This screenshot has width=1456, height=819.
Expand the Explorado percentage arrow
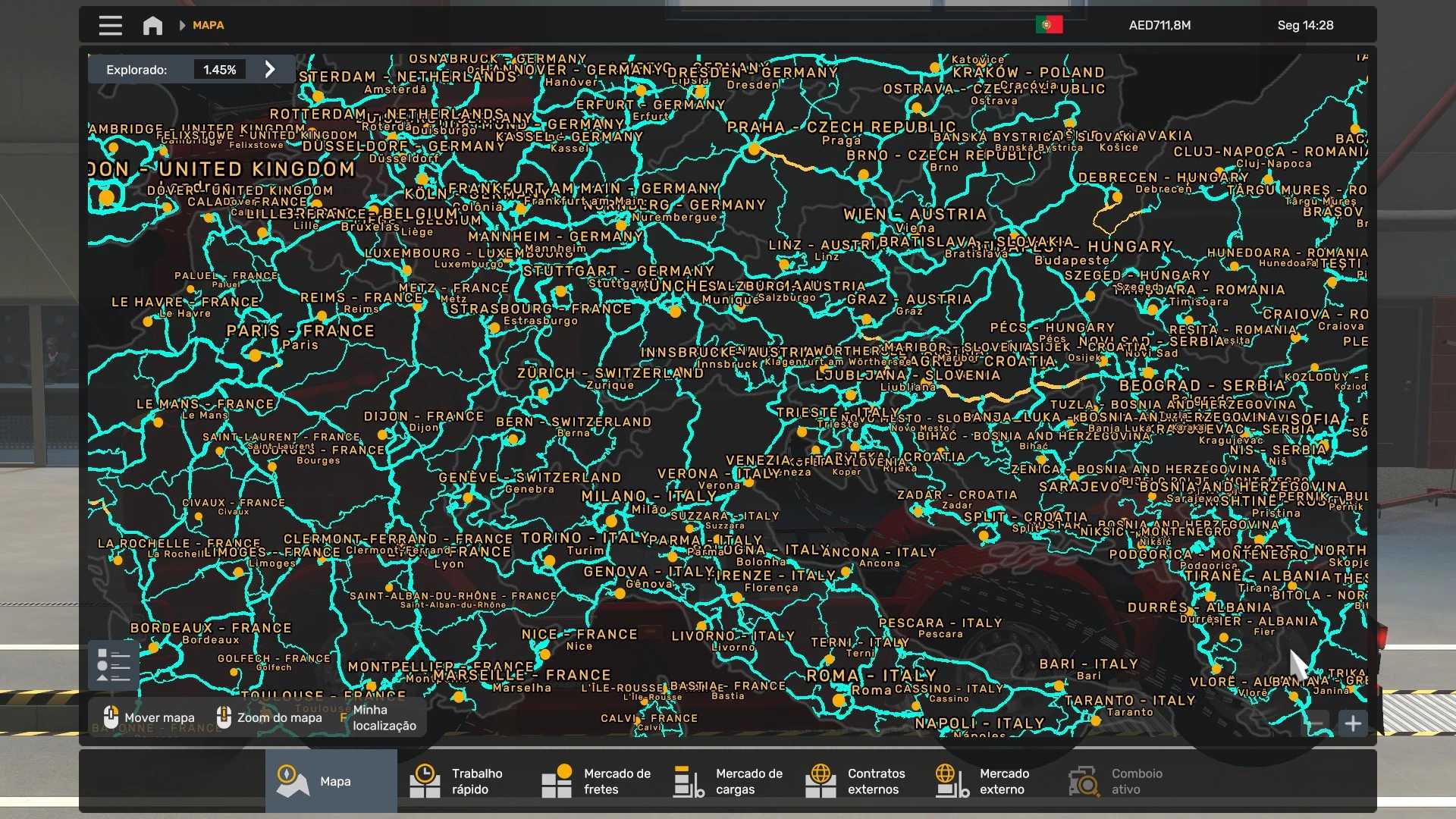pyautogui.click(x=270, y=69)
